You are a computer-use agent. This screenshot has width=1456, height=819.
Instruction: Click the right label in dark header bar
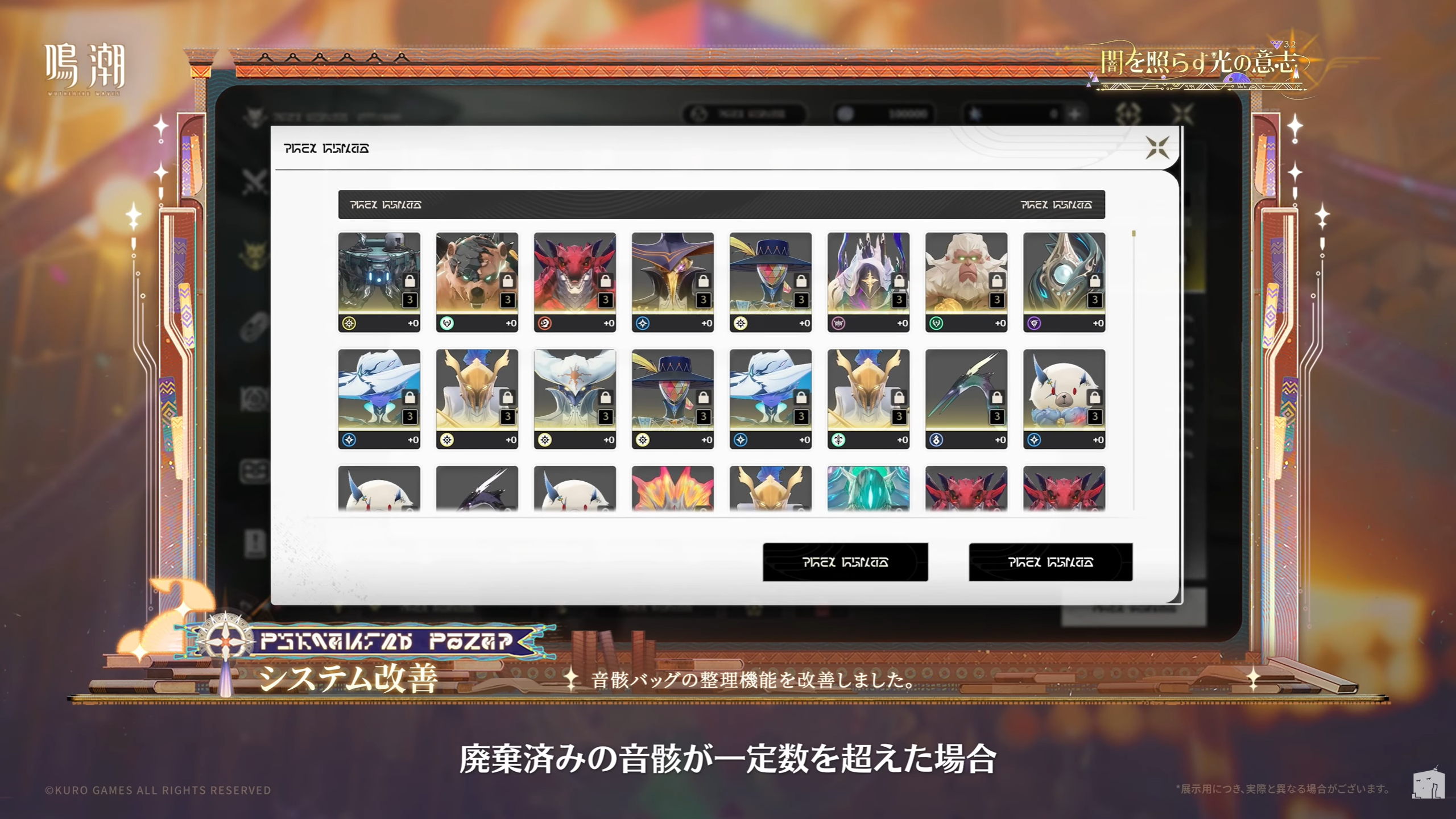click(x=1056, y=205)
